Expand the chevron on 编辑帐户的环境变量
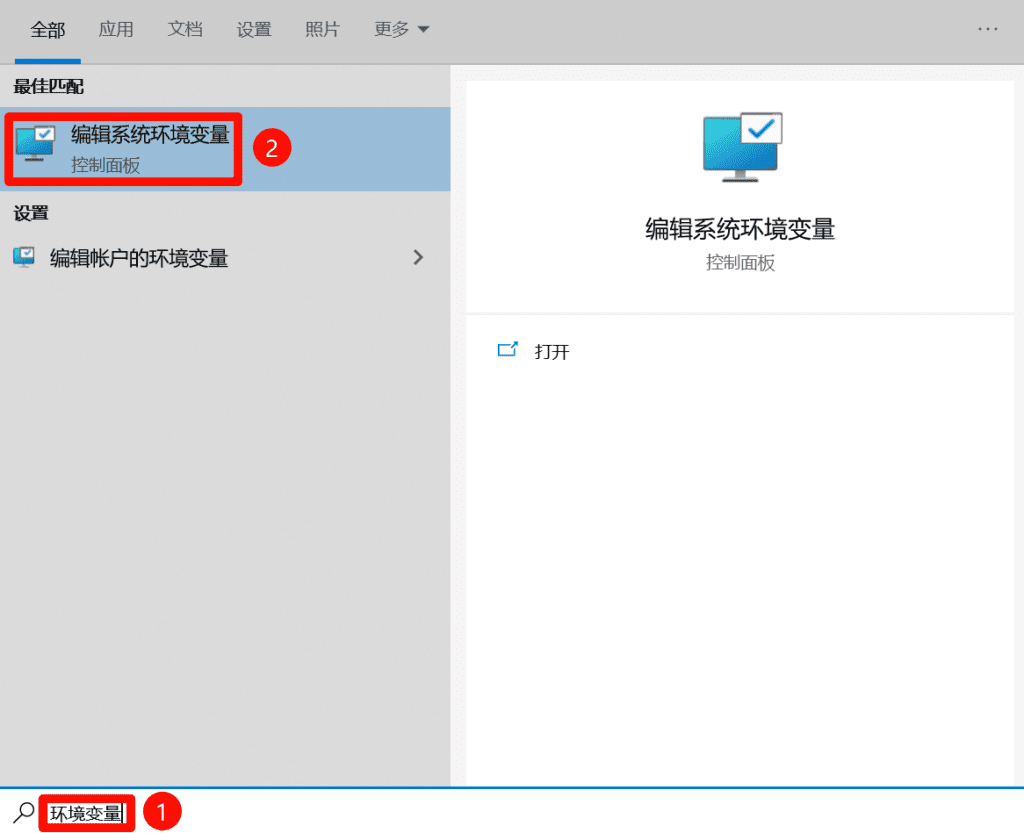This screenshot has width=1024, height=833. (x=419, y=257)
